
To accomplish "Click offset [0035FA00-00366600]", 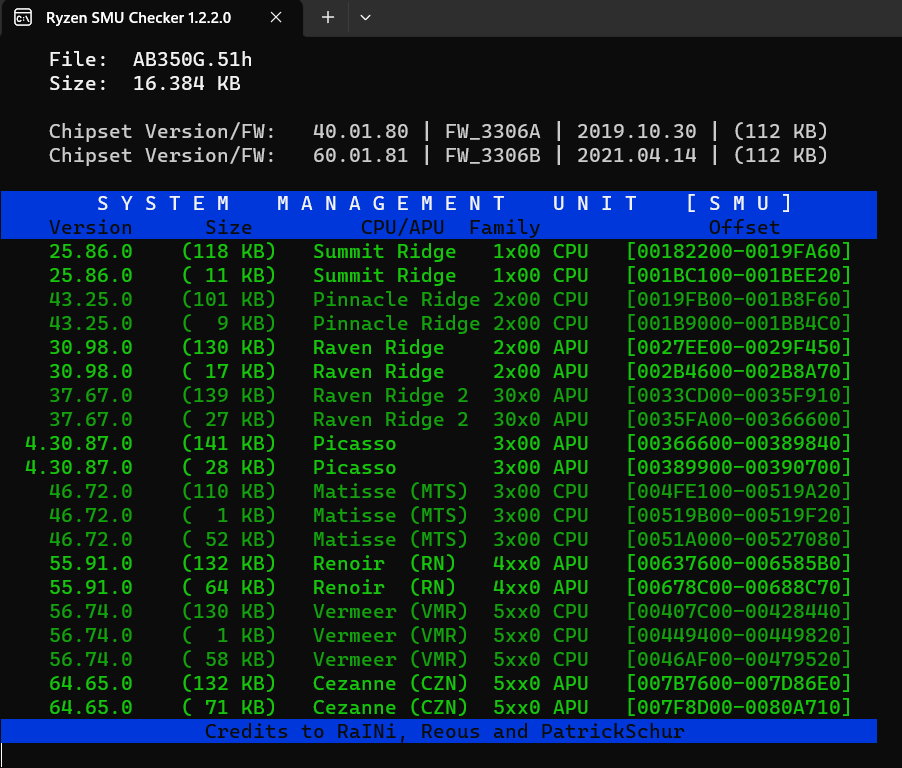I will [739, 419].
